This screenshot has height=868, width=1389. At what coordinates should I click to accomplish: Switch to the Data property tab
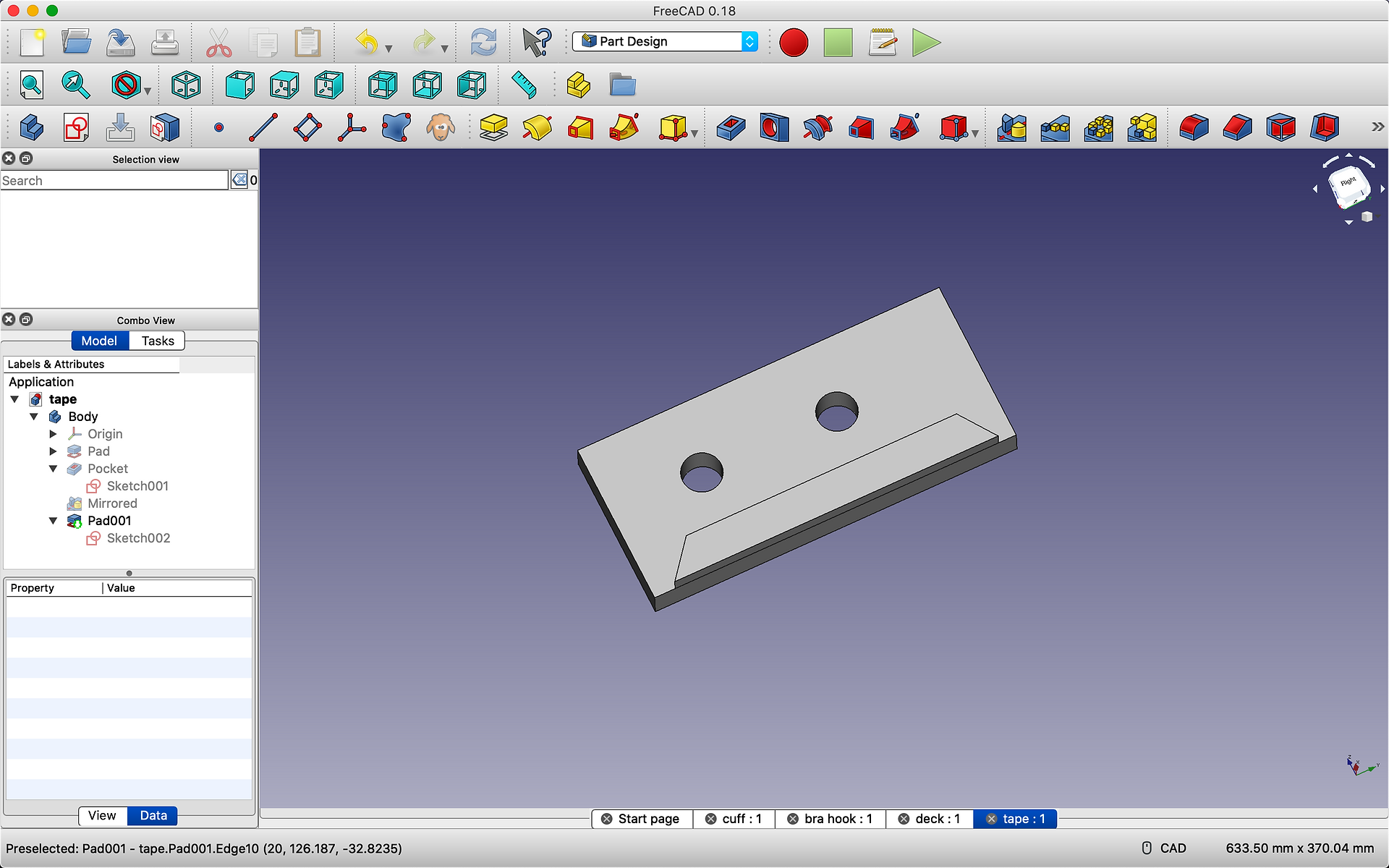click(x=153, y=816)
